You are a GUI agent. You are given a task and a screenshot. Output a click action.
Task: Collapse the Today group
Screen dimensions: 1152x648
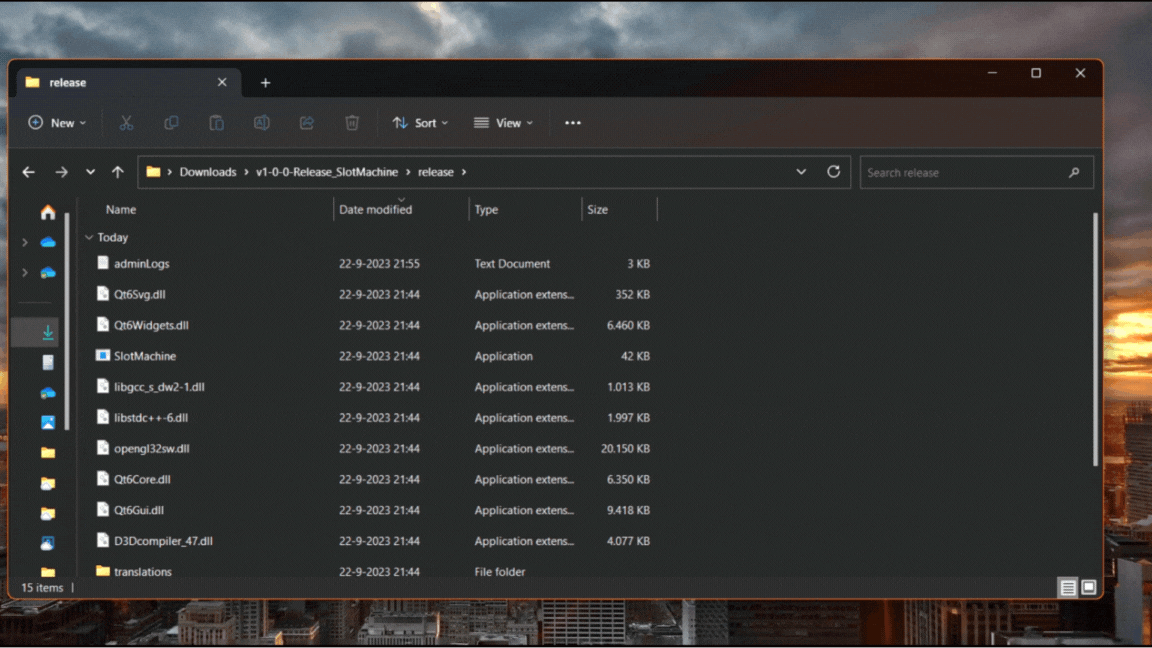pos(89,237)
